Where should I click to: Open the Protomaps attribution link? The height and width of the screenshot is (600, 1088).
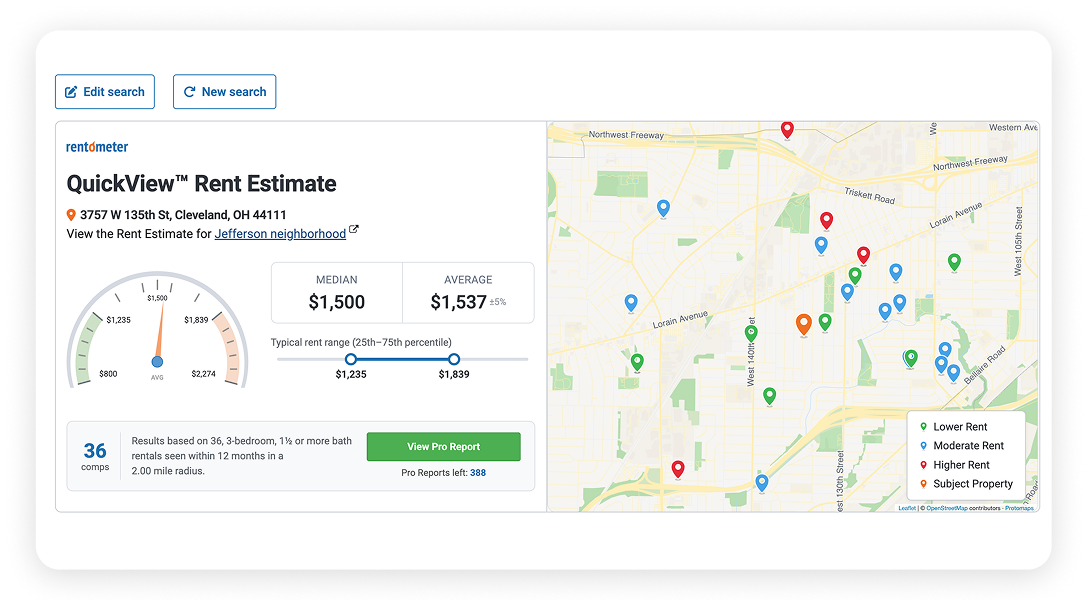click(1019, 508)
